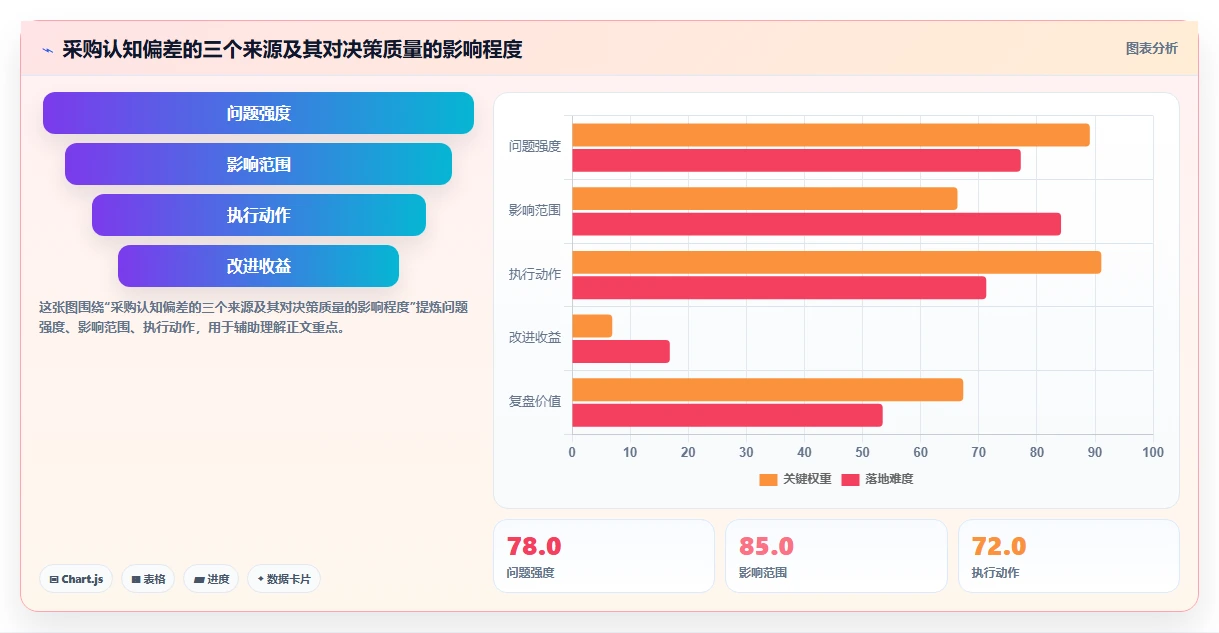Select the 问题强度 funnel stage

click(x=258, y=113)
